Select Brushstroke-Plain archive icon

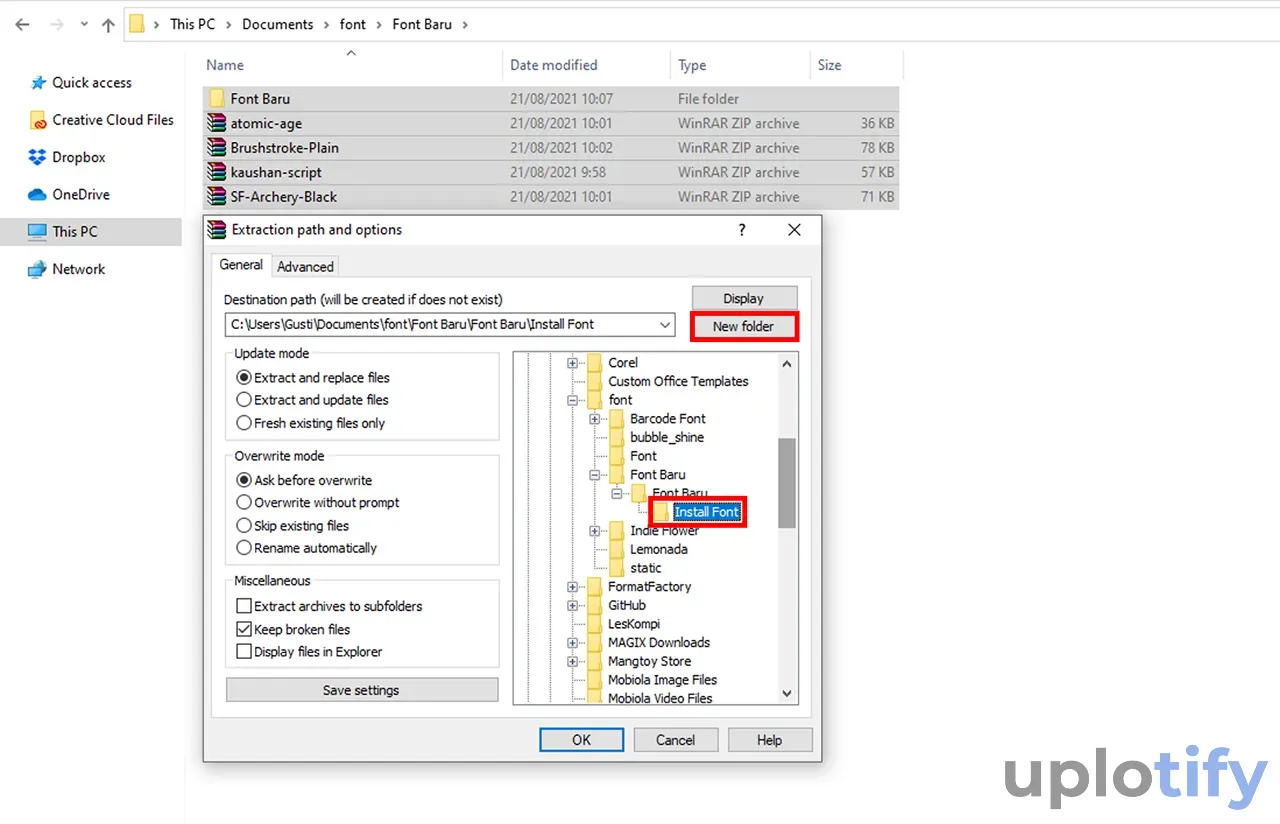216,147
